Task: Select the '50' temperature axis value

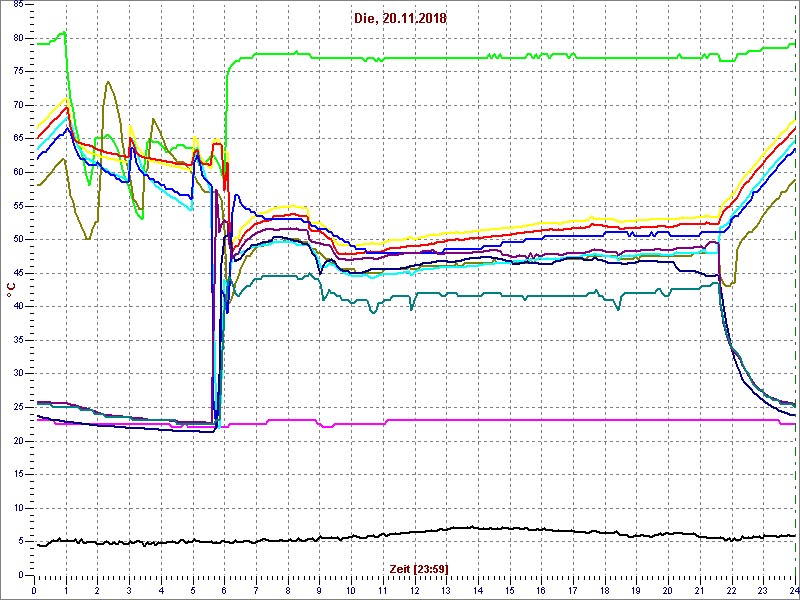Action: click(x=18, y=239)
